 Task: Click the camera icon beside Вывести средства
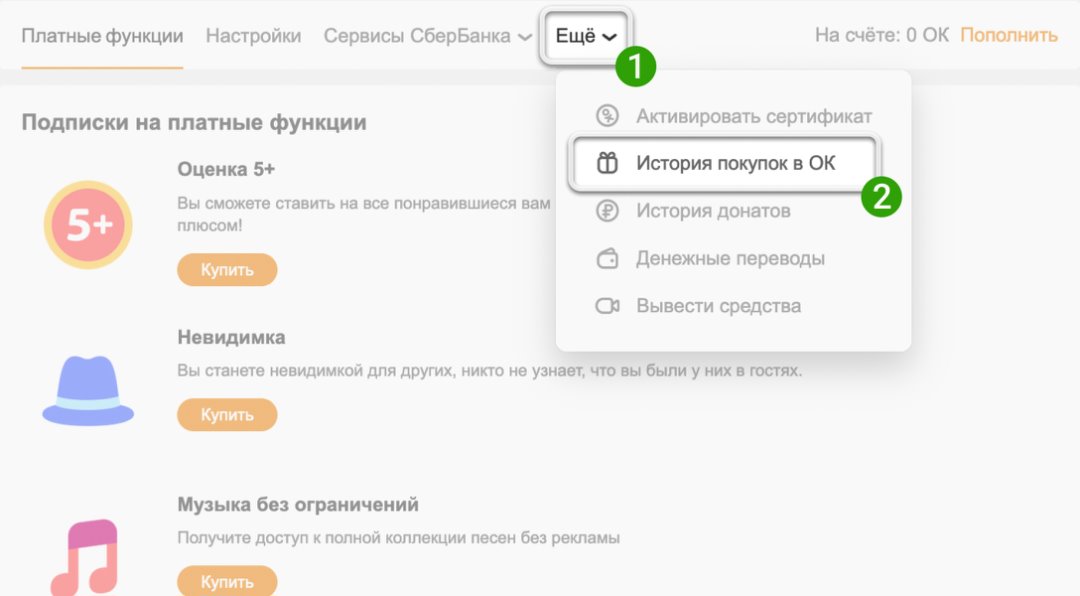coord(607,306)
